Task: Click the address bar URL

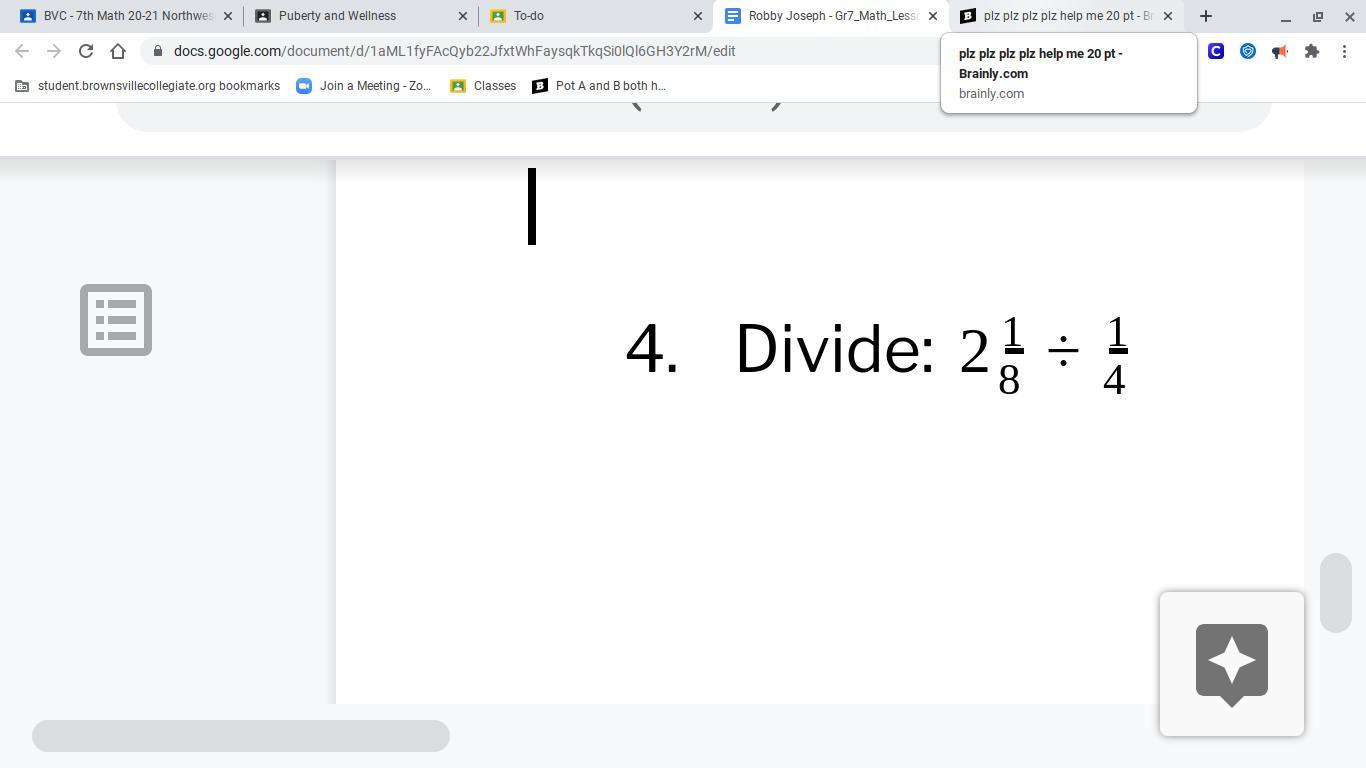Action: pyautogui.click(x=454, y=51)
